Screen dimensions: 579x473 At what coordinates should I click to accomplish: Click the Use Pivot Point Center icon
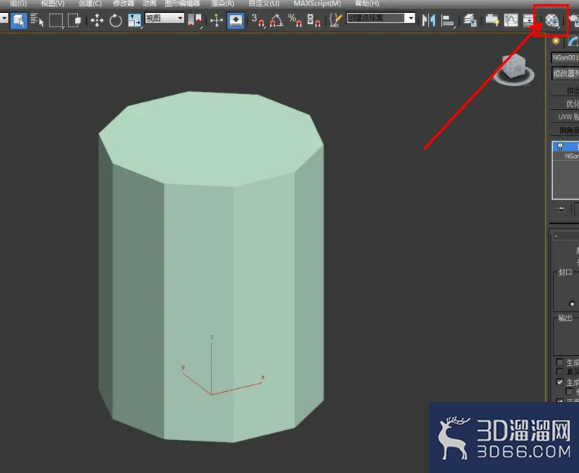point(195,20)
